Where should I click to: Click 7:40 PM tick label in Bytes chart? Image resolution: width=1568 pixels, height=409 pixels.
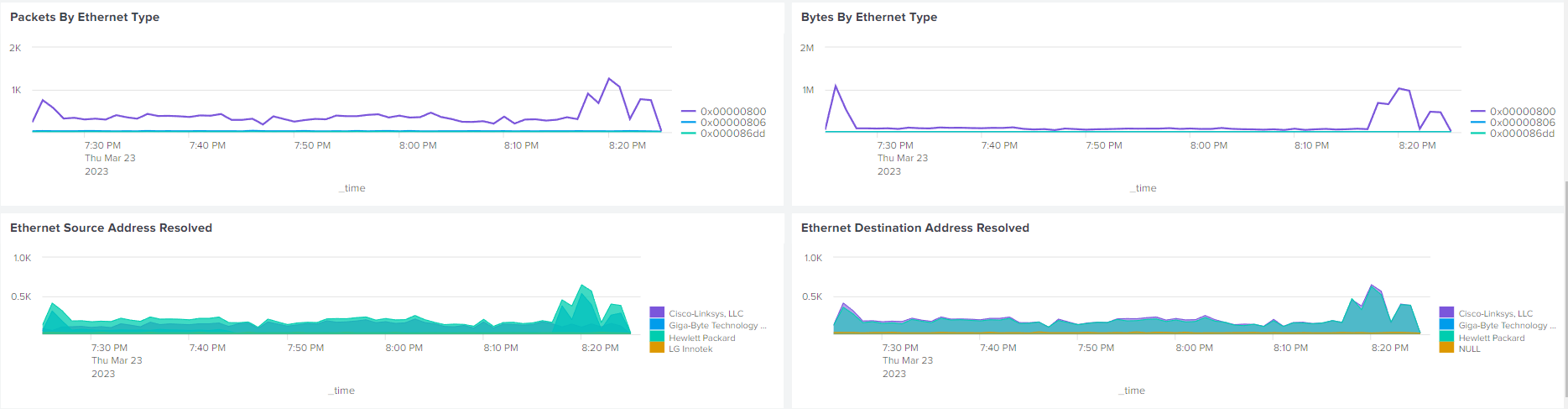click(x=999, y=145)
